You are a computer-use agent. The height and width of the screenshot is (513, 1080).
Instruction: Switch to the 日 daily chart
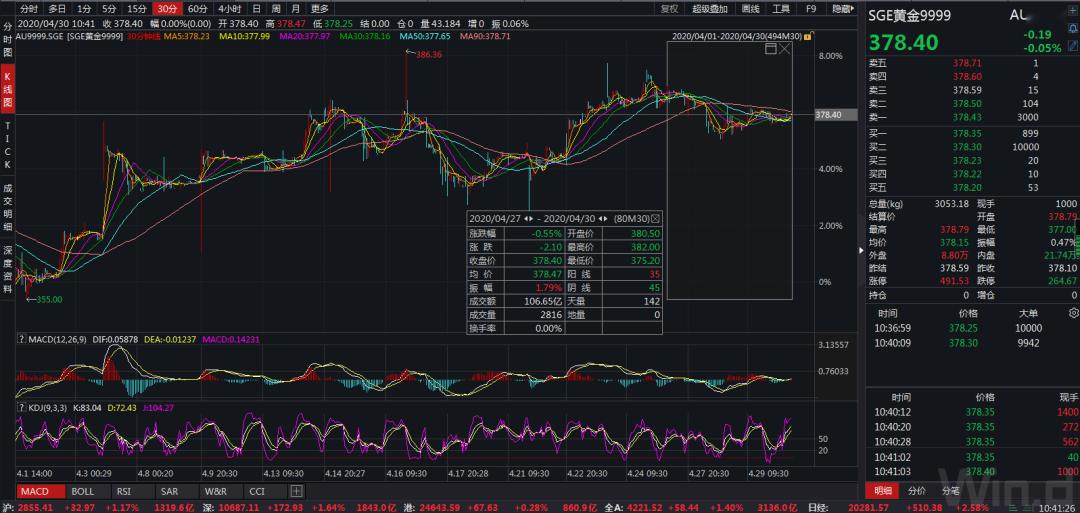click(x=256, y=9)
